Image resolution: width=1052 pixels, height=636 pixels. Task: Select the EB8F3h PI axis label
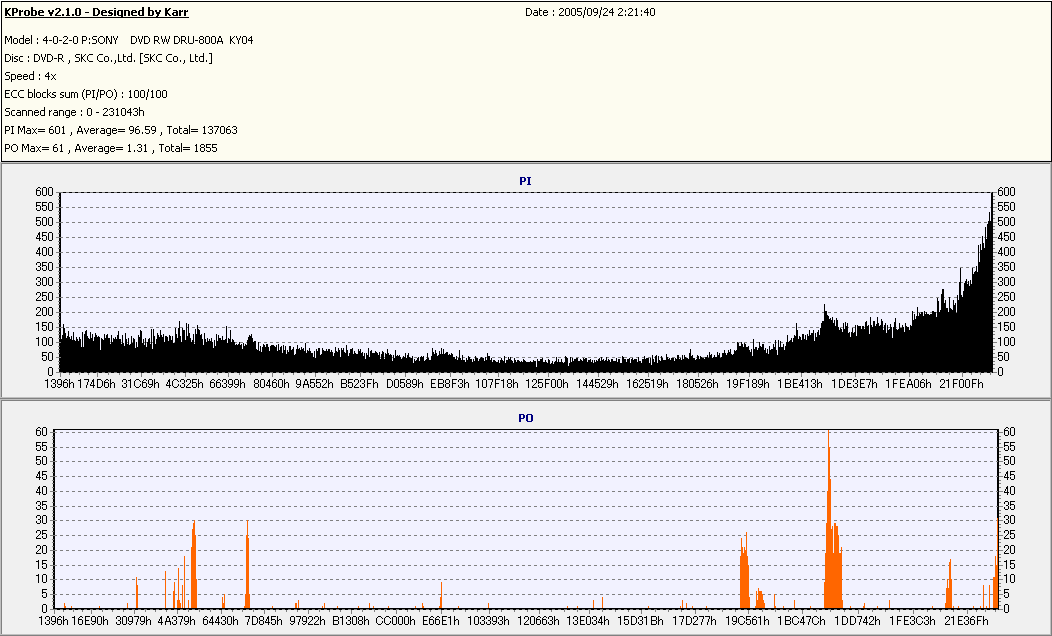pyautogui.click(x=450, y=384)
